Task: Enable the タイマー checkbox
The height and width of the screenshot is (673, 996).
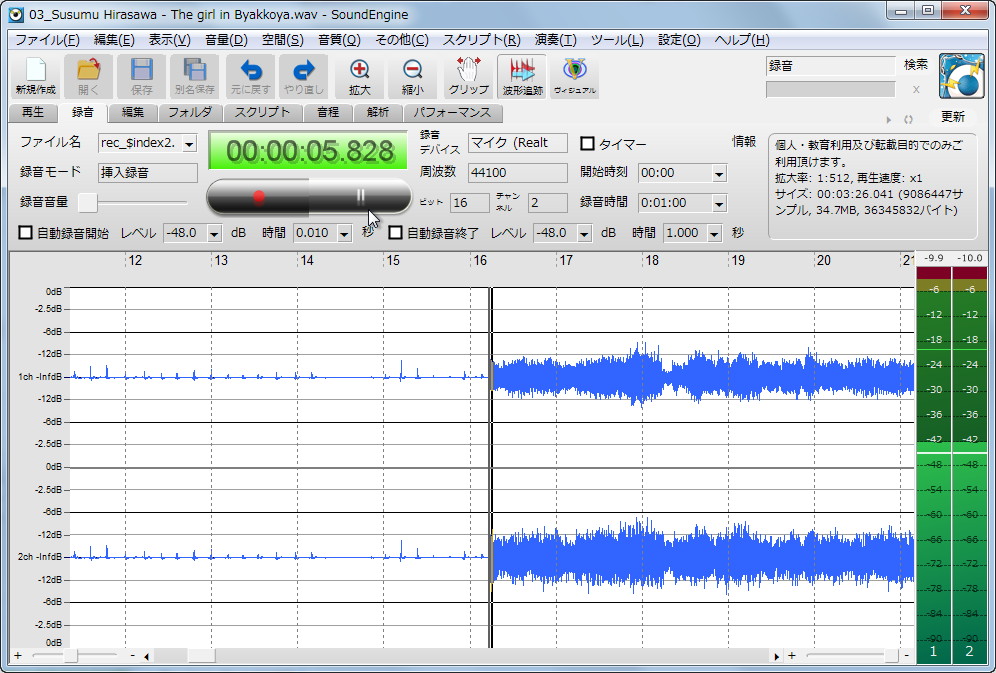Action: (588, 143)
